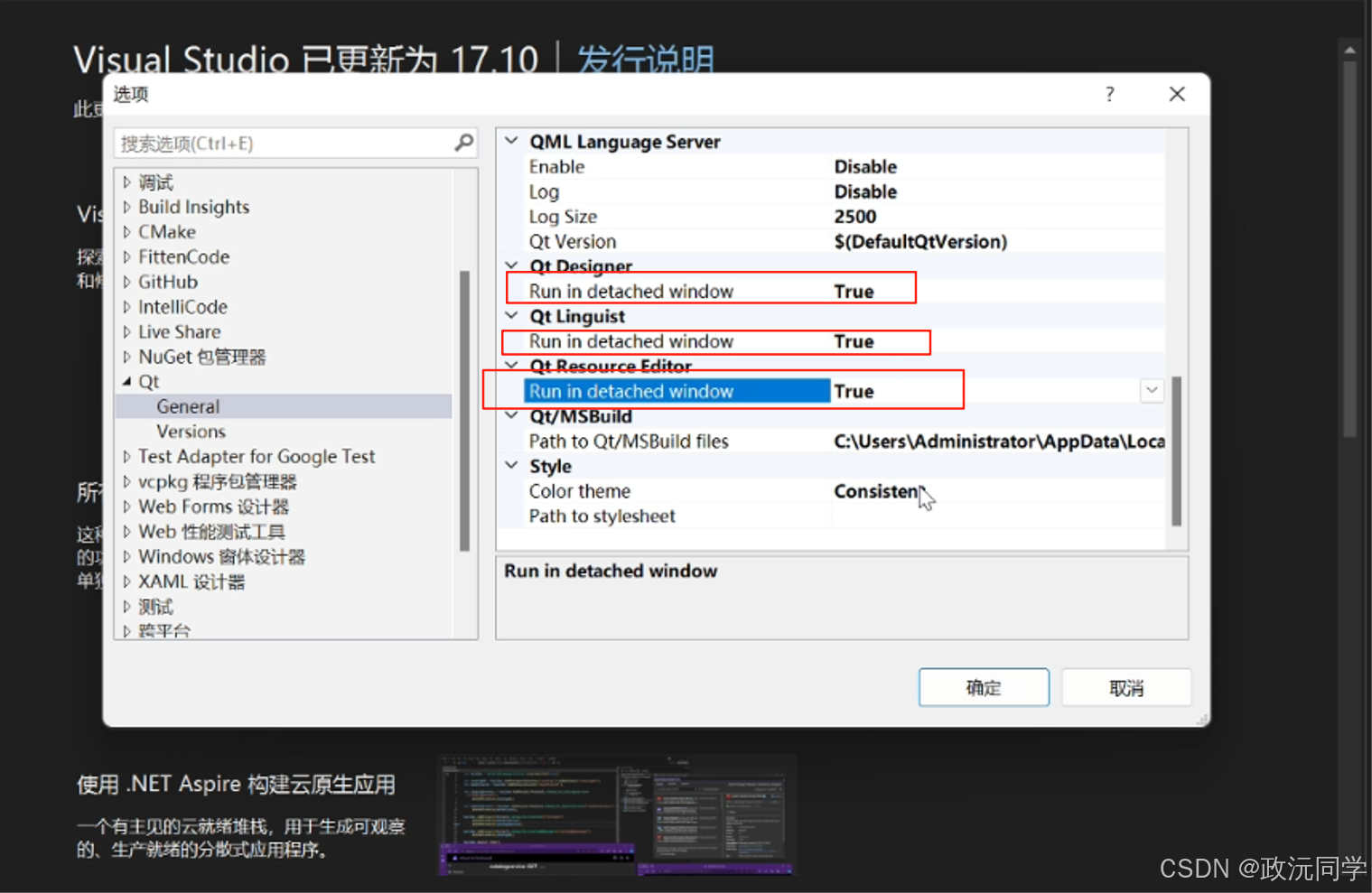Click Qt Designer detached window True value
Viewport: 1372px width, 893px height.
pyautogui.click(x=854, y=292)
